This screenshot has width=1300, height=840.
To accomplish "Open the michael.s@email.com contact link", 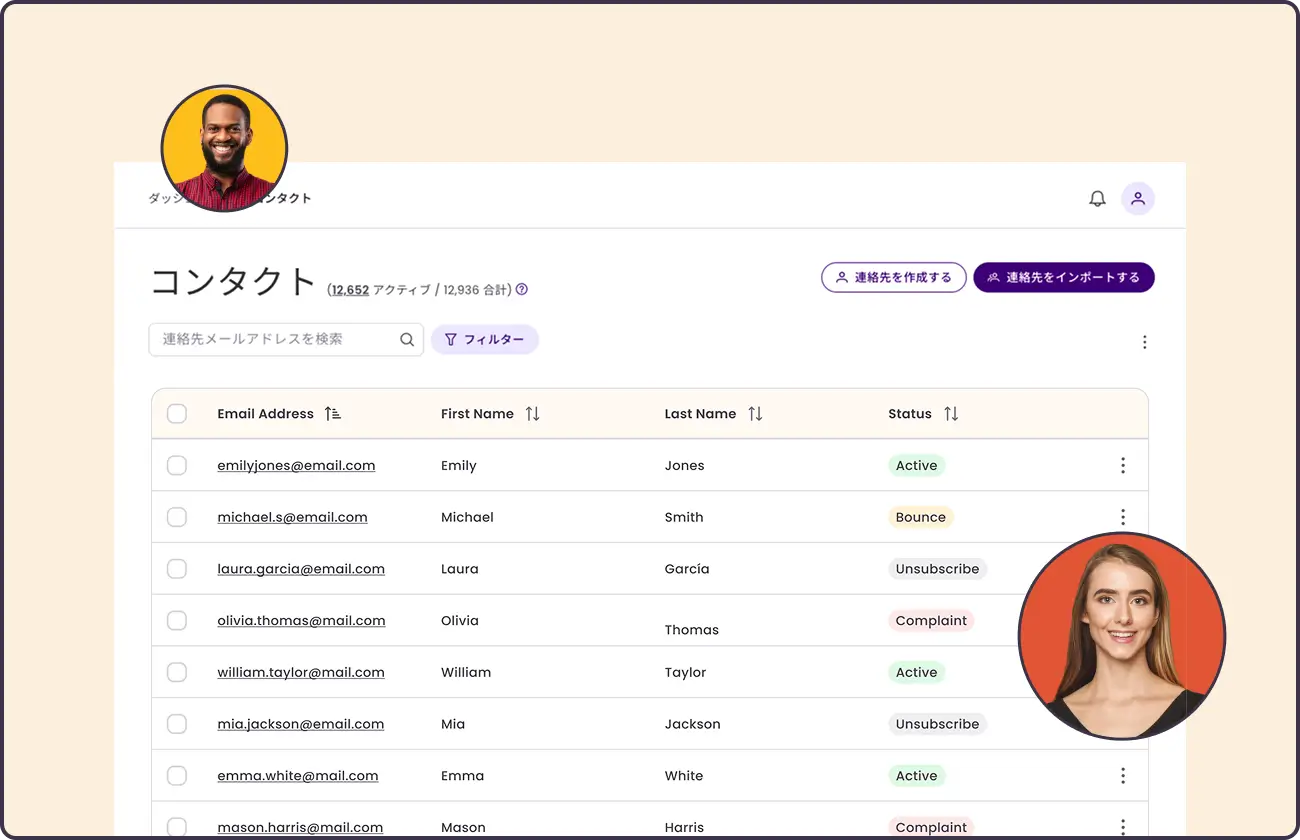I will click(292, 517).
